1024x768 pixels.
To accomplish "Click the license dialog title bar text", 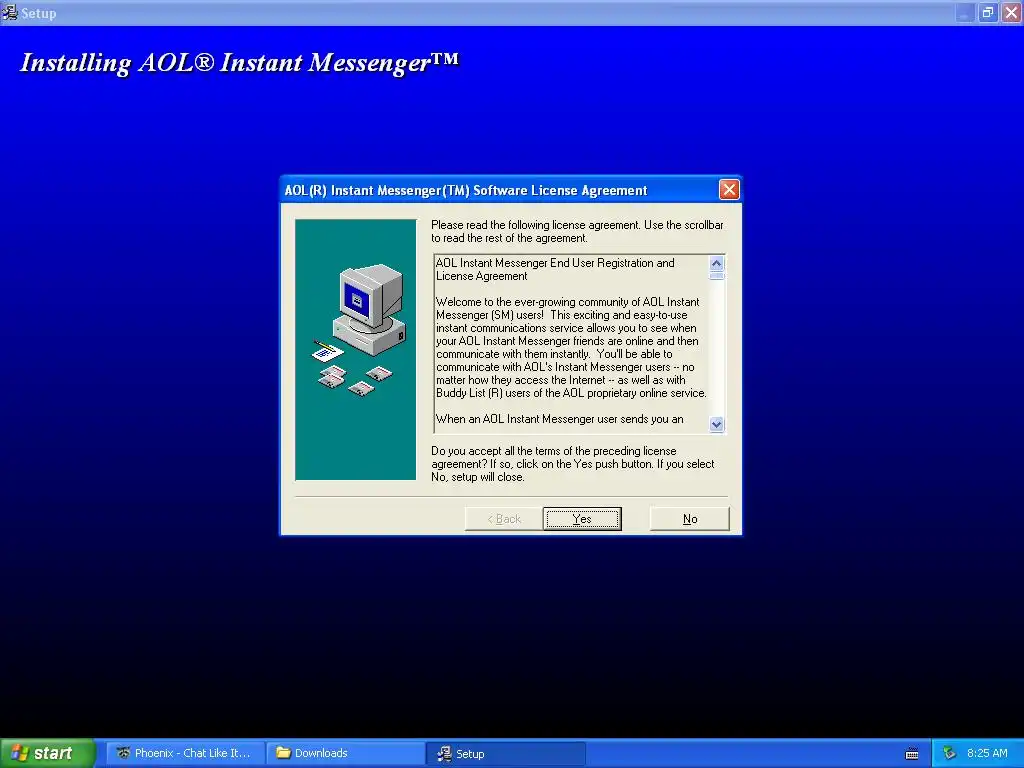I will 466,190.
